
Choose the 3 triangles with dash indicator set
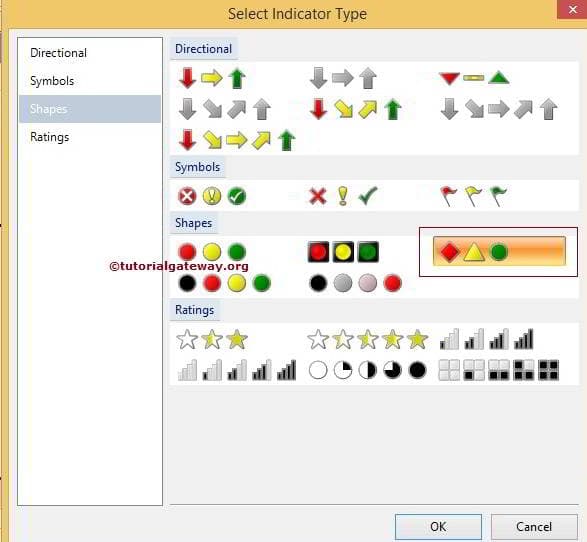click(474, 78)
